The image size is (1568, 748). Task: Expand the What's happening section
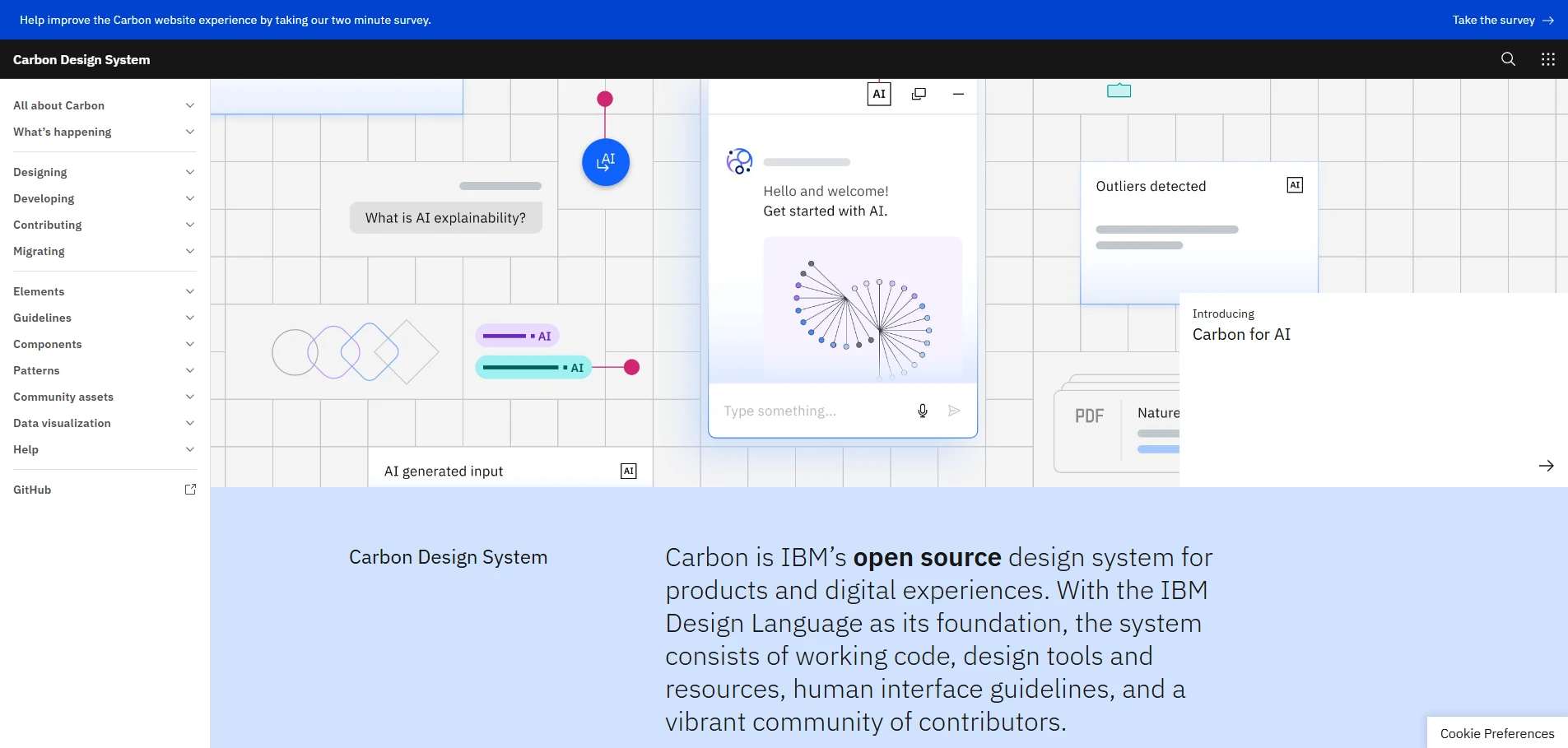point(105,132)
